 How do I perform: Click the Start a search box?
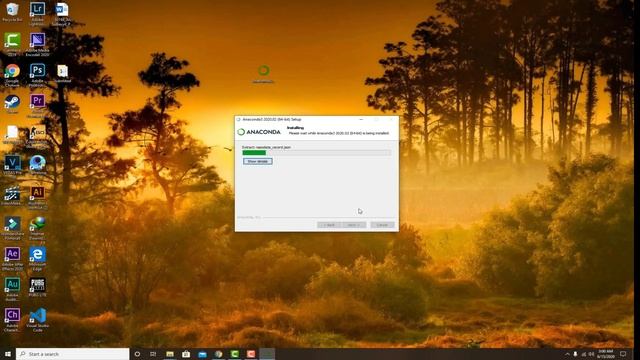pos(73,354)
